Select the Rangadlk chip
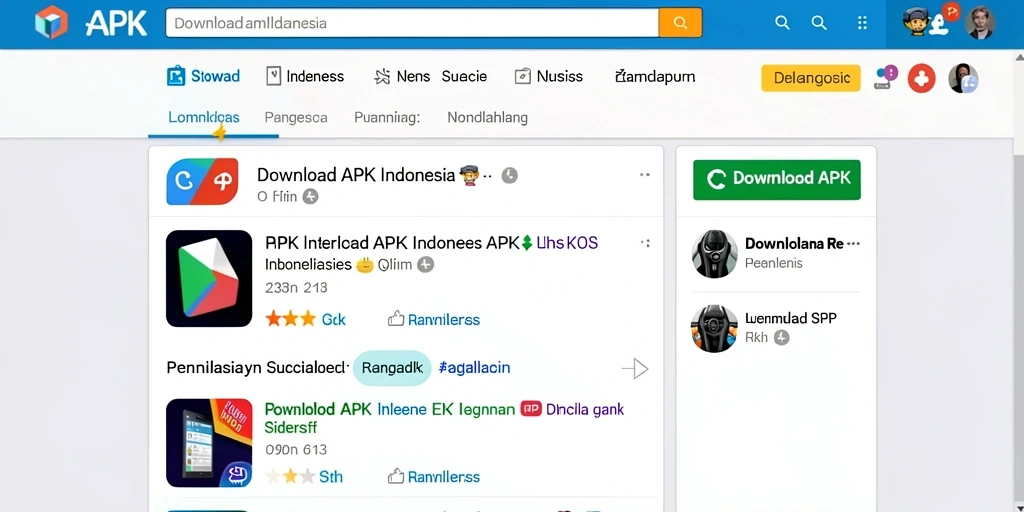Screen dimensions: 1024x512 coord(392,368)
